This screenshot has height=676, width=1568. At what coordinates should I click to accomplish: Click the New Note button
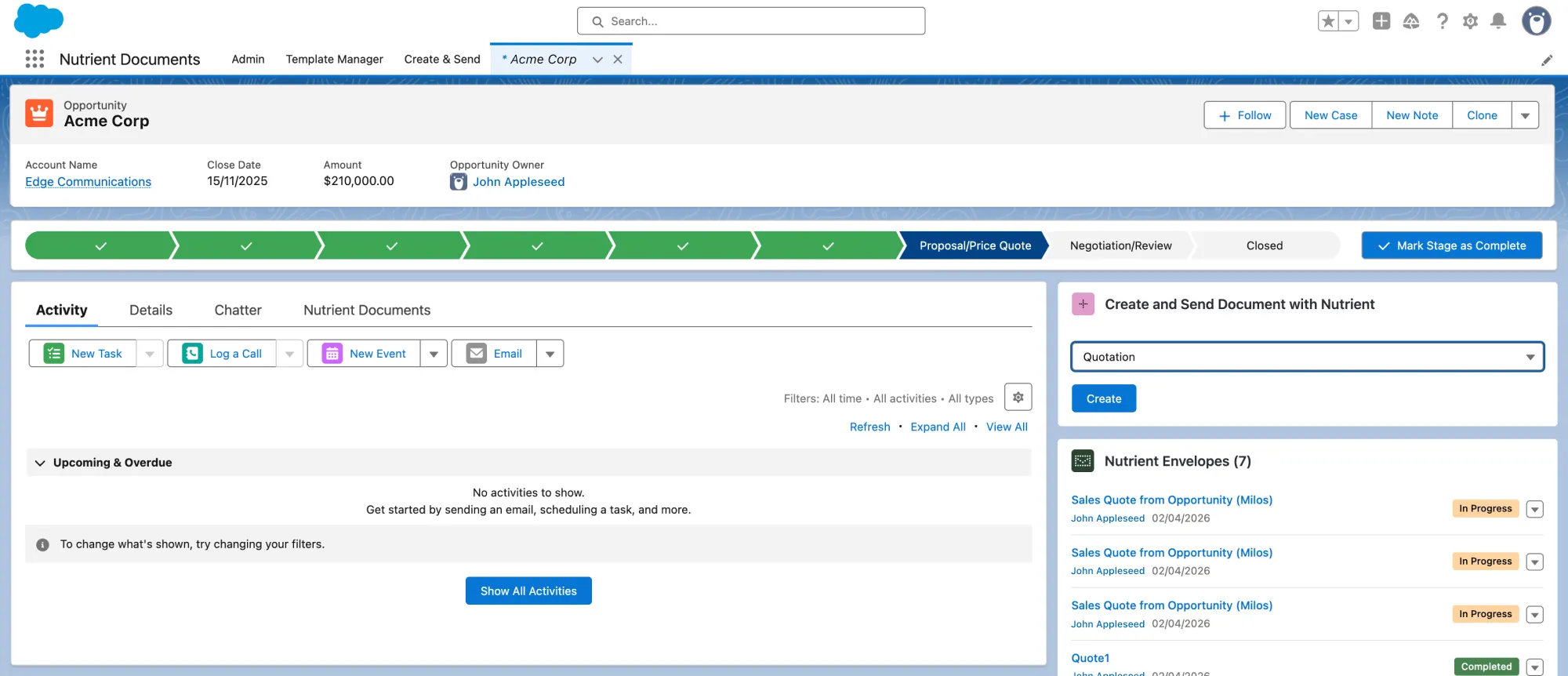(1412, 115)
